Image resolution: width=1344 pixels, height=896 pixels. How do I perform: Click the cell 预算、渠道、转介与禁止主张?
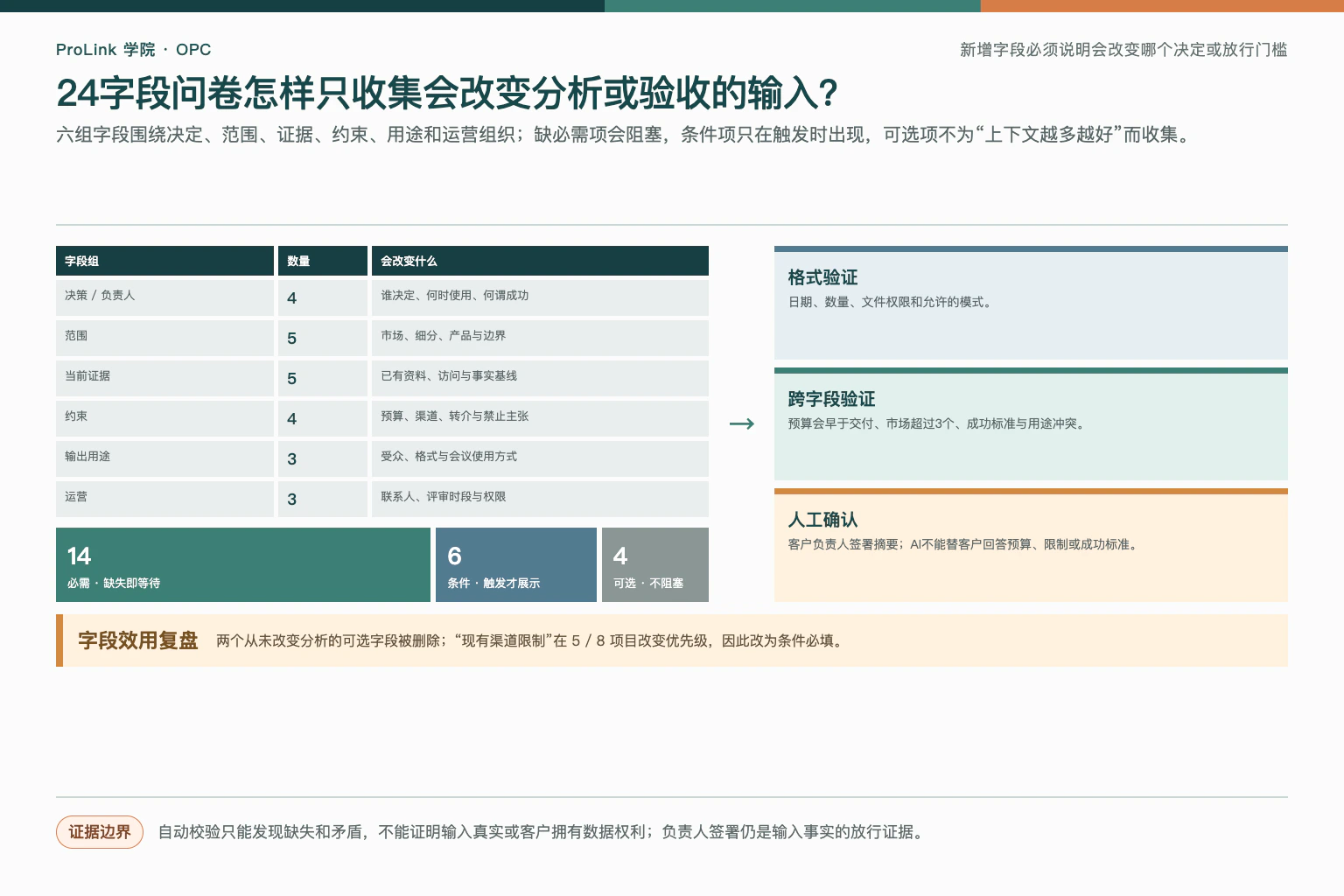point(540,418)
